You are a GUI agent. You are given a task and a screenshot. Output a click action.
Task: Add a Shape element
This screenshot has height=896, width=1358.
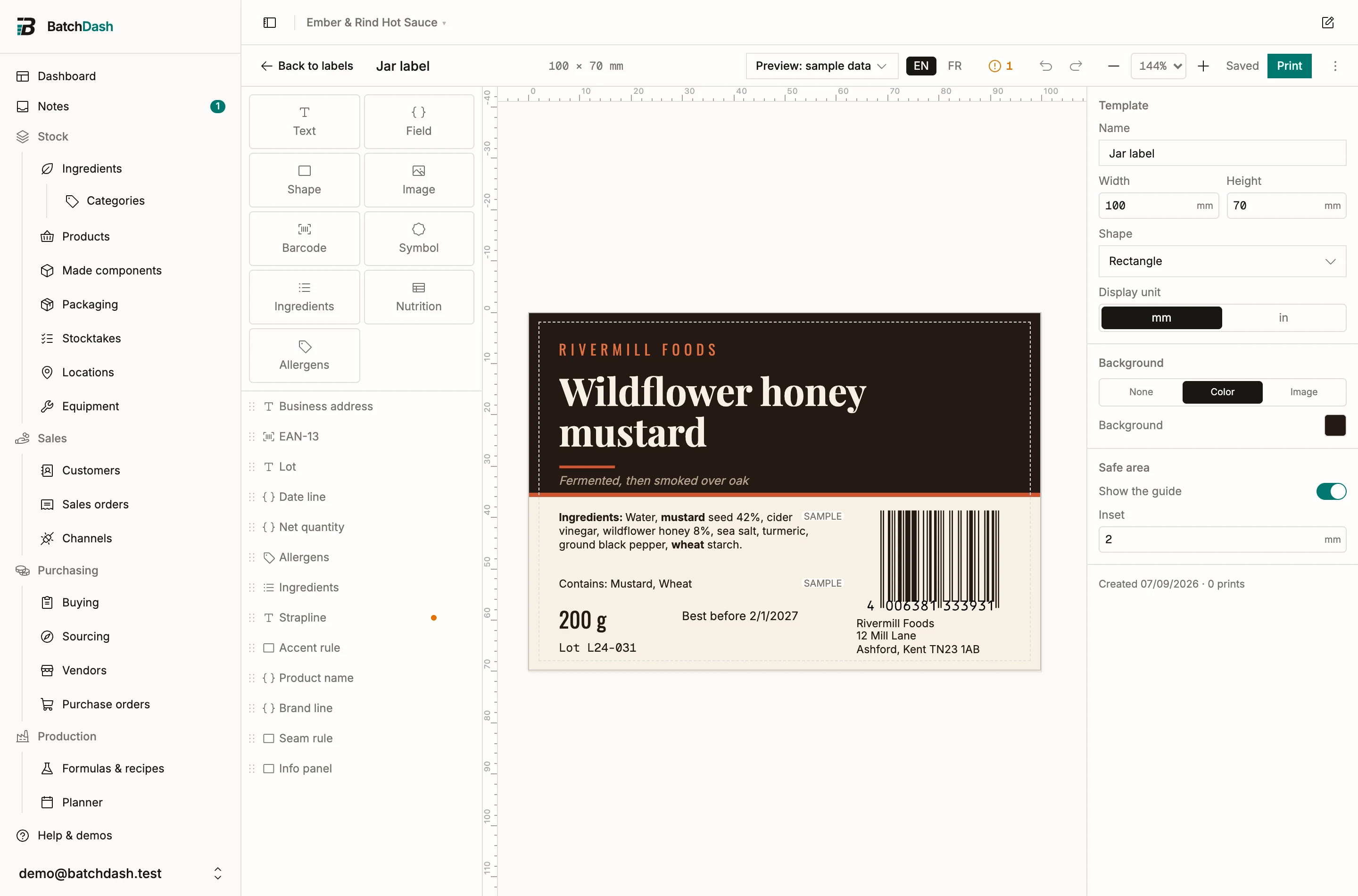(304, 179)
